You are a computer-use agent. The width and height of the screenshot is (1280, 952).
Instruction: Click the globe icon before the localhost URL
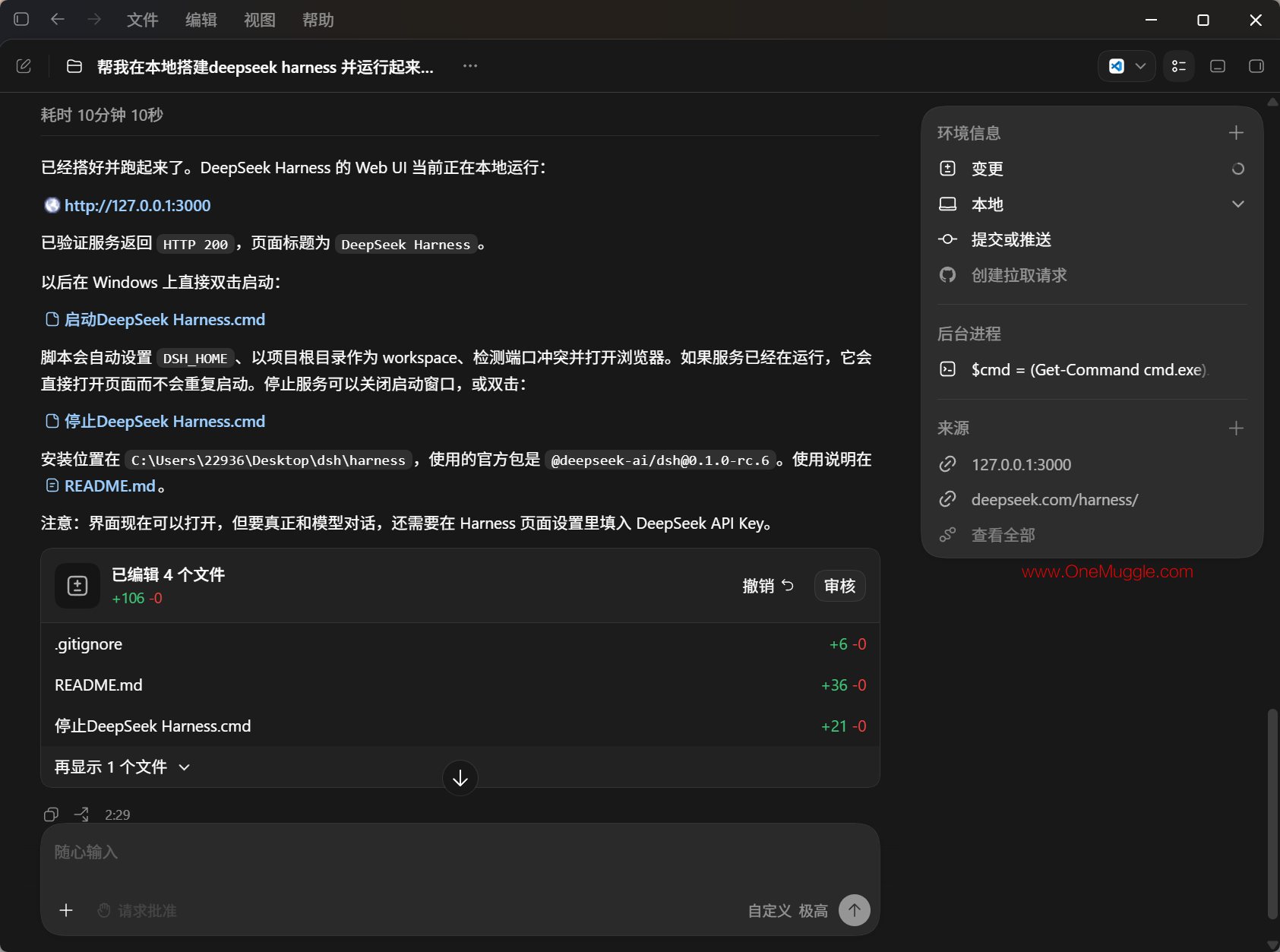coord(52,205)
